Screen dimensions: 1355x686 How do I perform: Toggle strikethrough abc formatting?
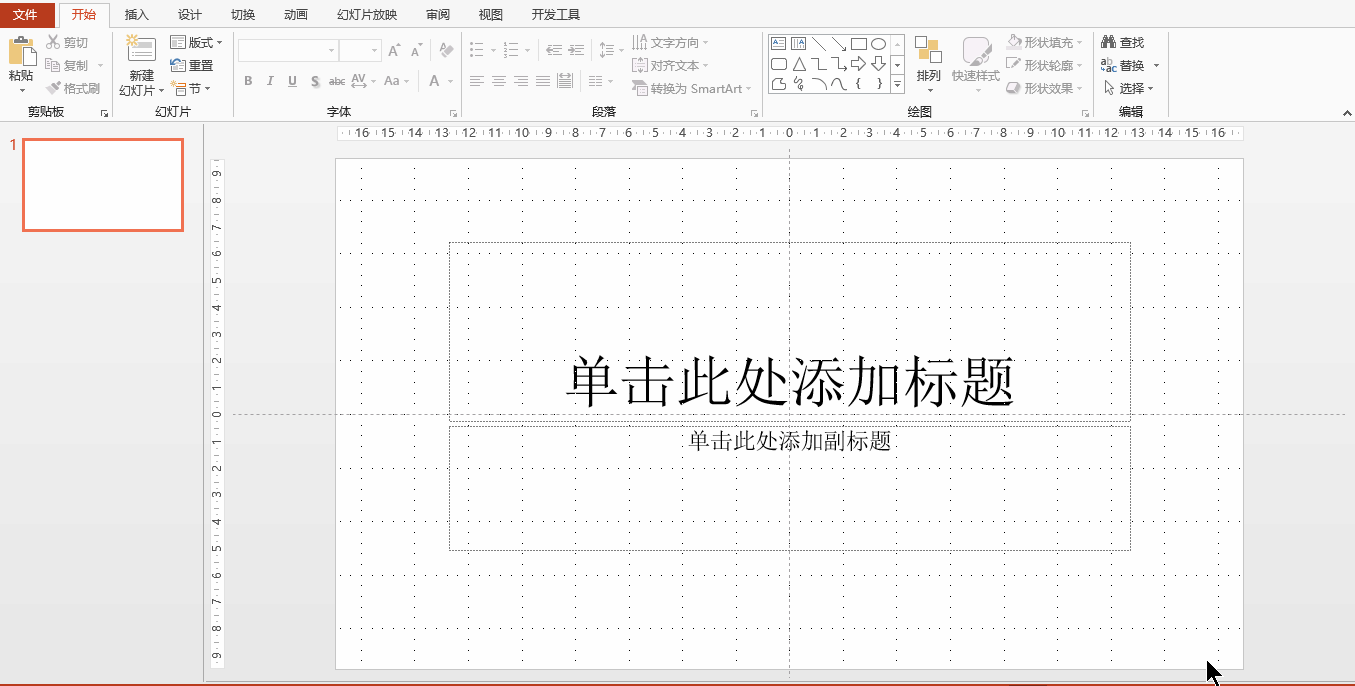tap(337, 81)
